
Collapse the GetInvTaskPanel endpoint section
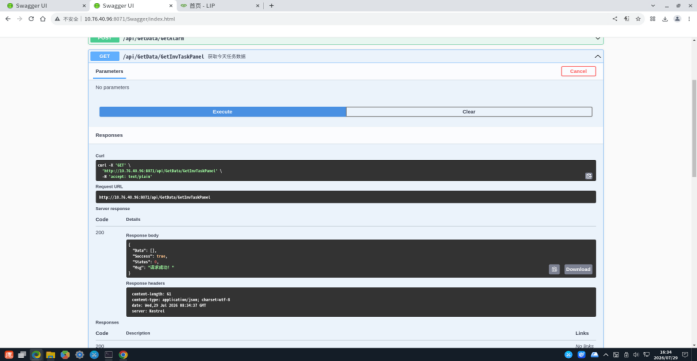tap(597, 56)
